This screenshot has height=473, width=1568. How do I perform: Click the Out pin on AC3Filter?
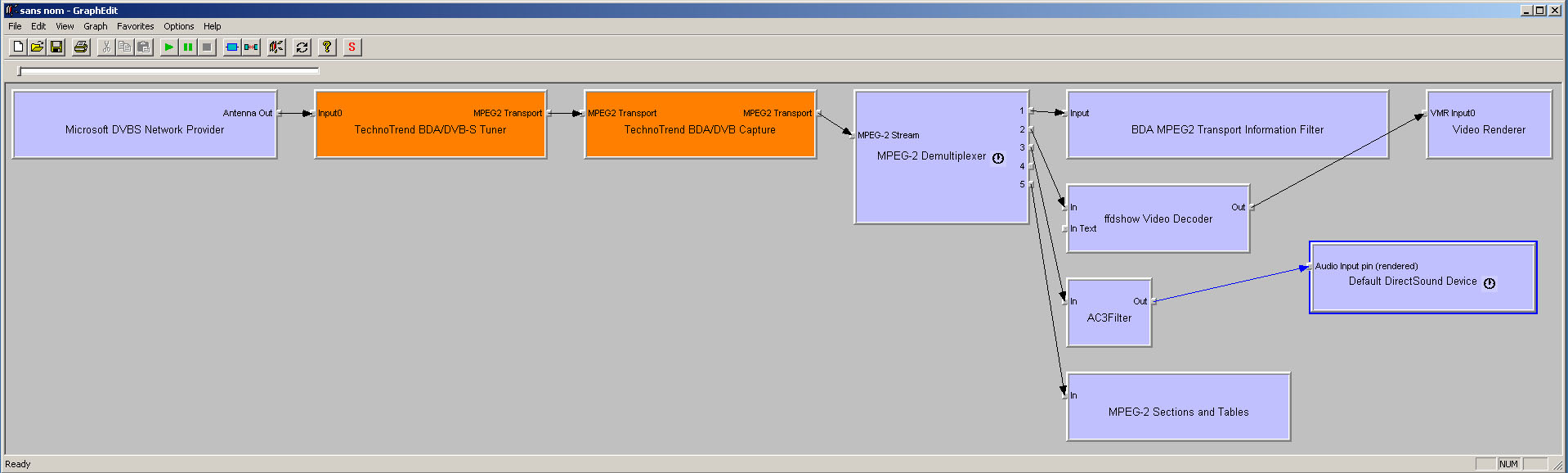coord(1140,302)
